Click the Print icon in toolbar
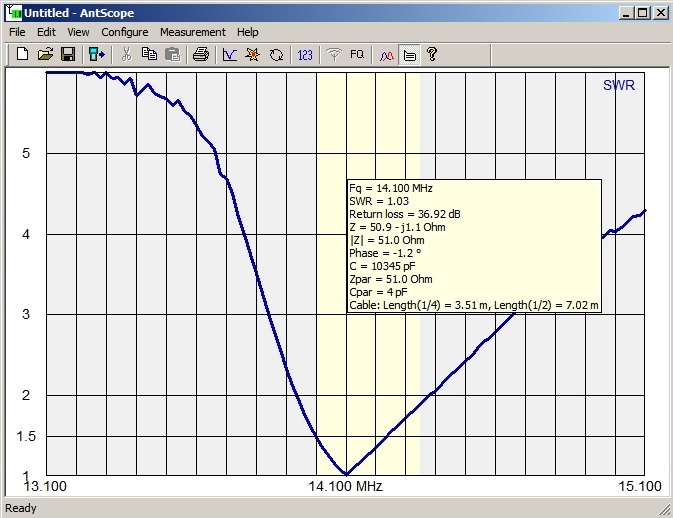 click(x=200, y=55)
